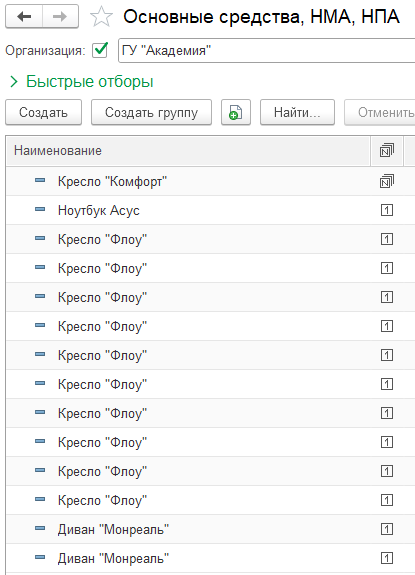The height and width of the screenshot is (575, 415).
Task: Expand the Быстрые отборы section
Action: 81,81
